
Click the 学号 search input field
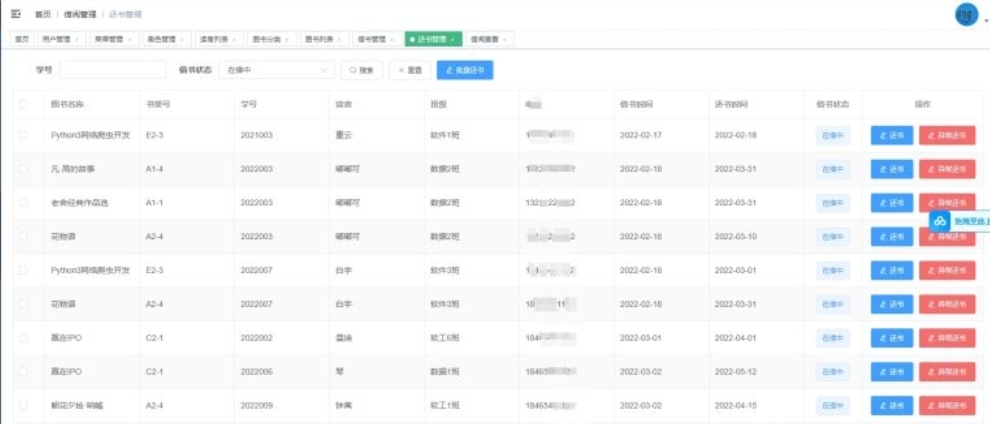click(113, 70)
